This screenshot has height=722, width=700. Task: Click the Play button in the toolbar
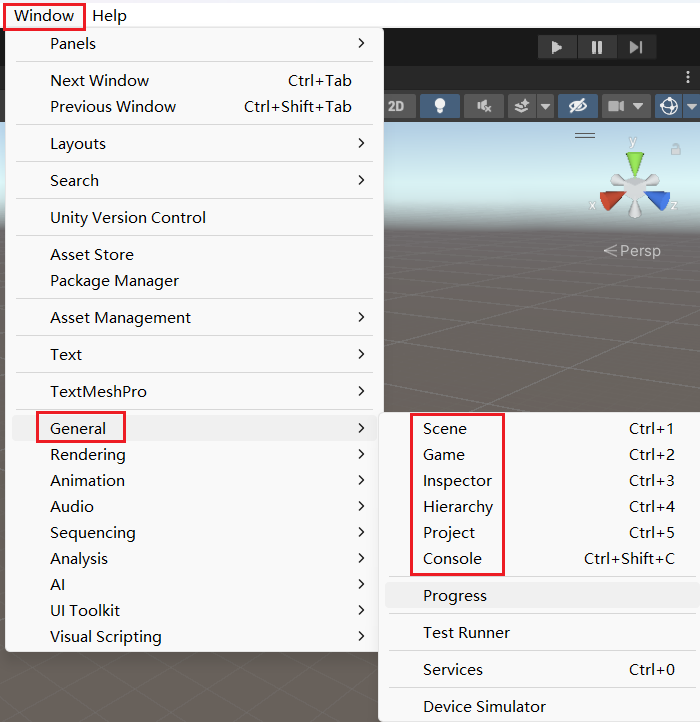[557, 47]
